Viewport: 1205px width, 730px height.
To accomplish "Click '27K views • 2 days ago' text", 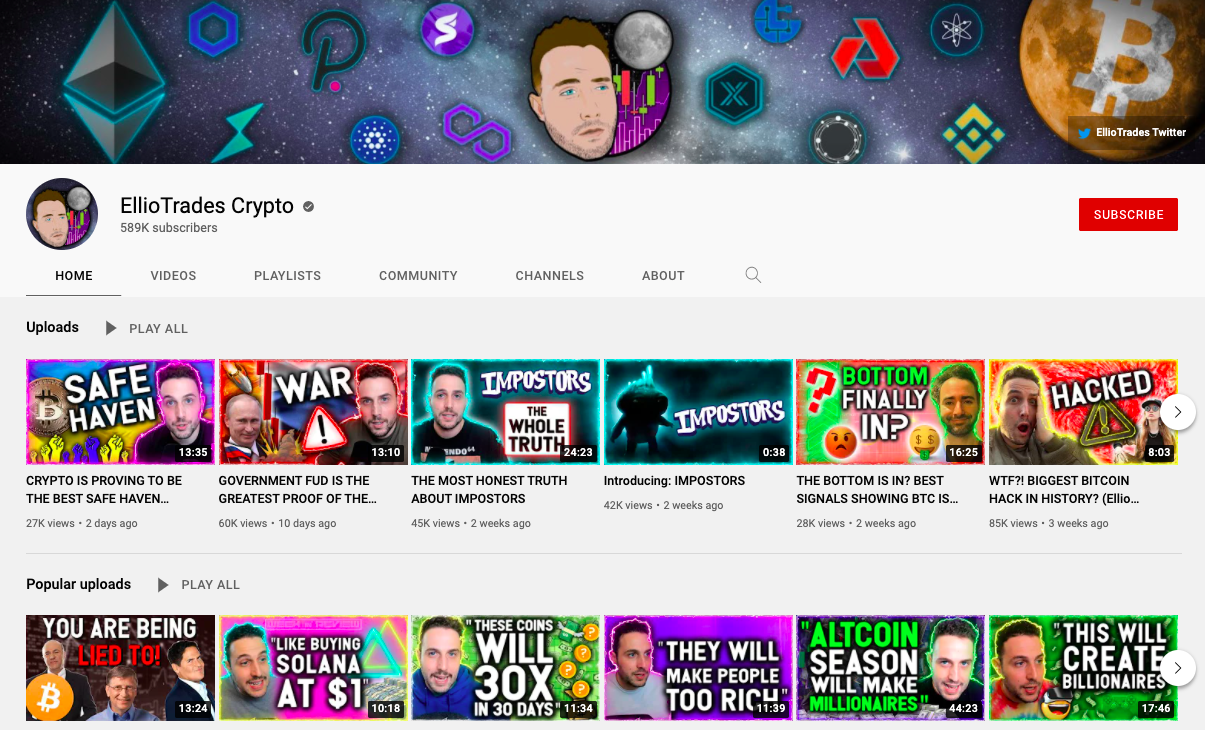I will (82, 523).
